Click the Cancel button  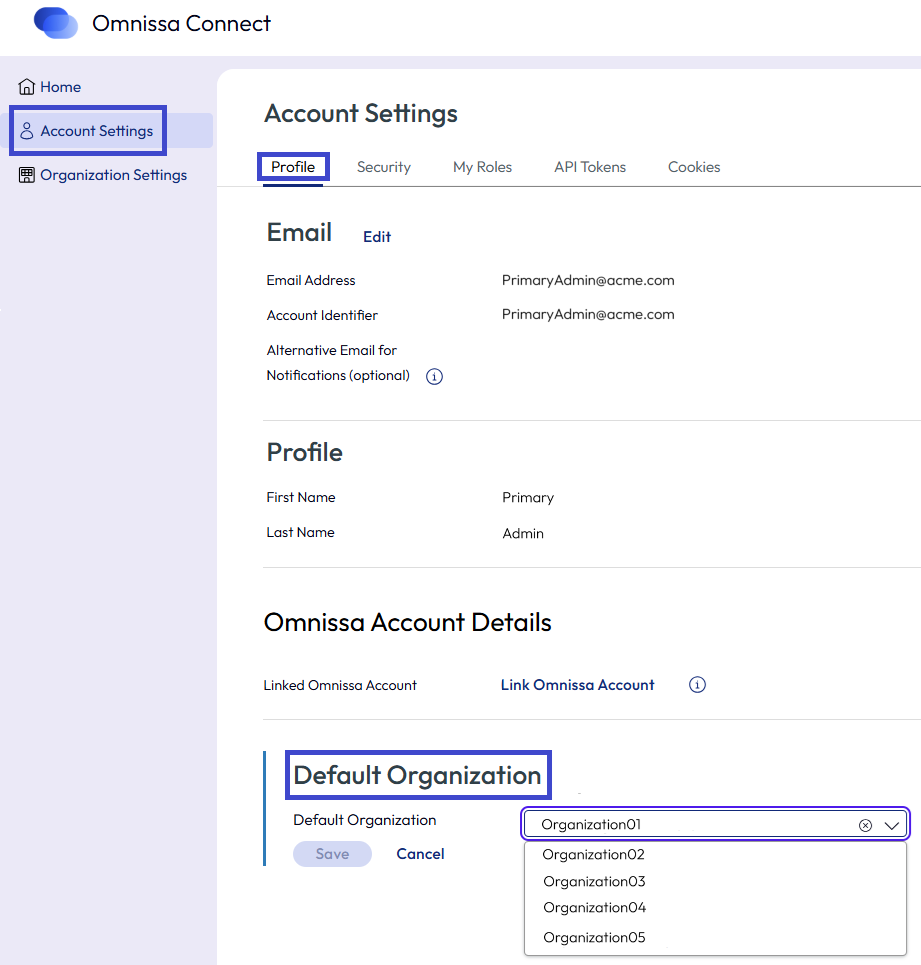point(420,854)
